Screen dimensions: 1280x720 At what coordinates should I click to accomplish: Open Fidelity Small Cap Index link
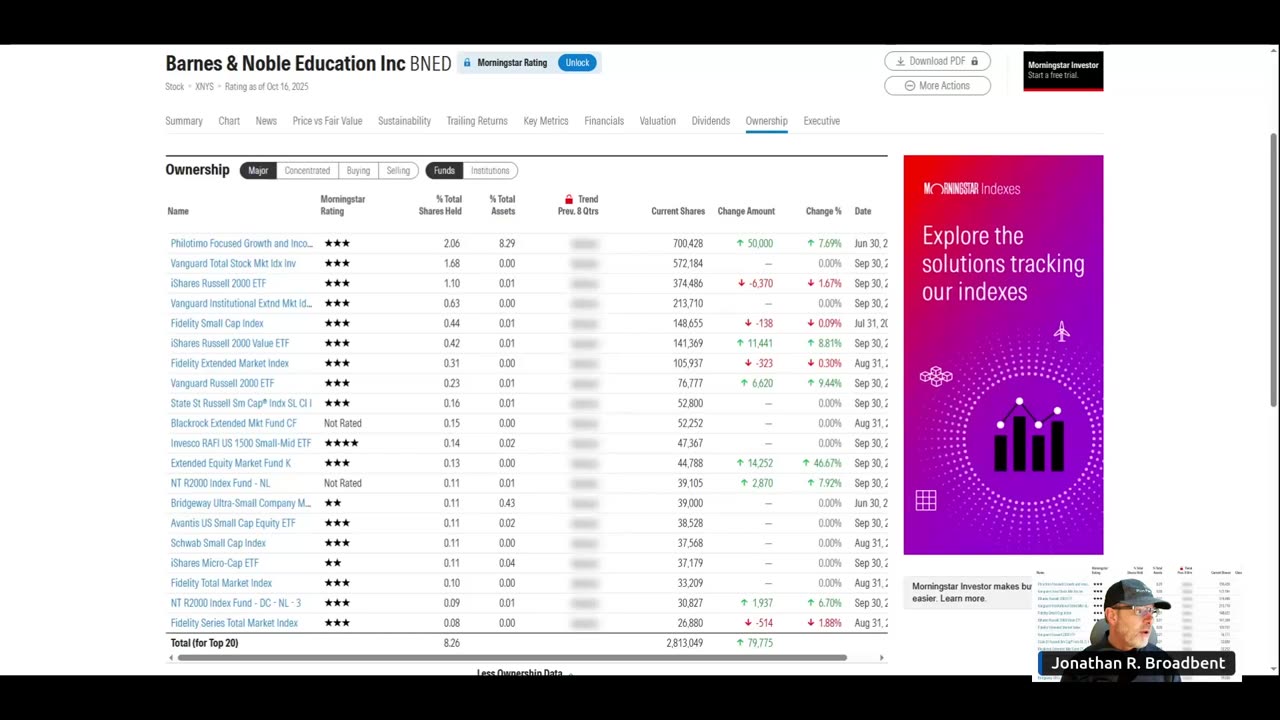pos(217,323)
